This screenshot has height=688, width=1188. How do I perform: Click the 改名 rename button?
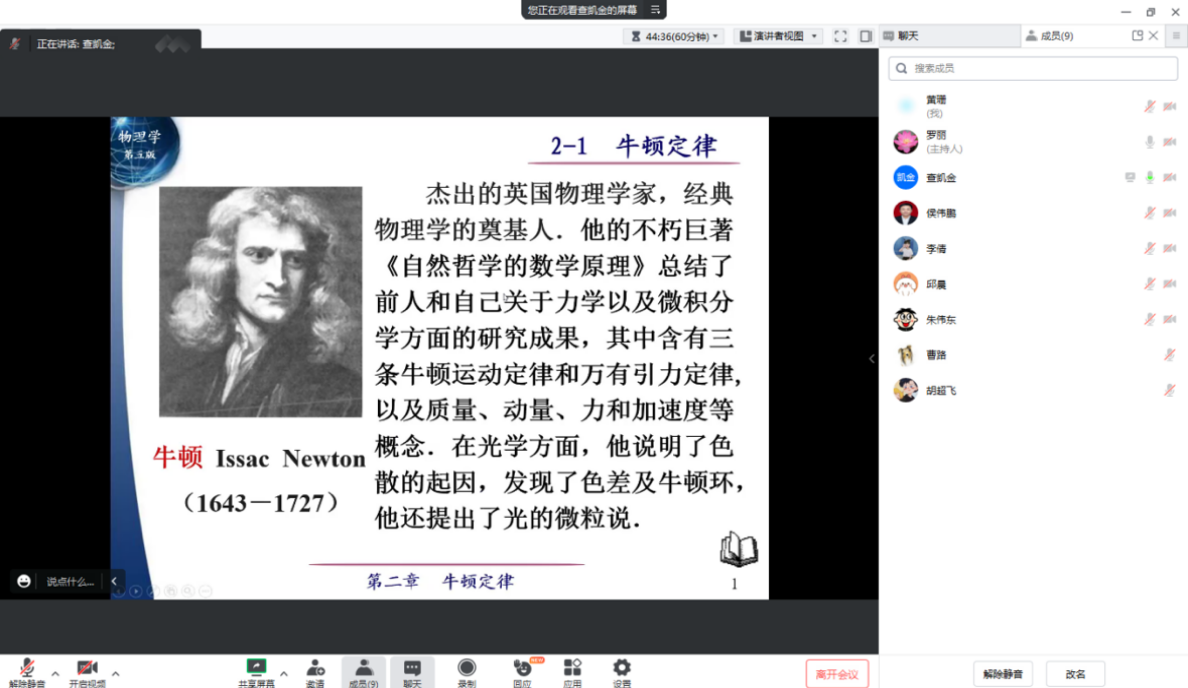pos(1075,674)
